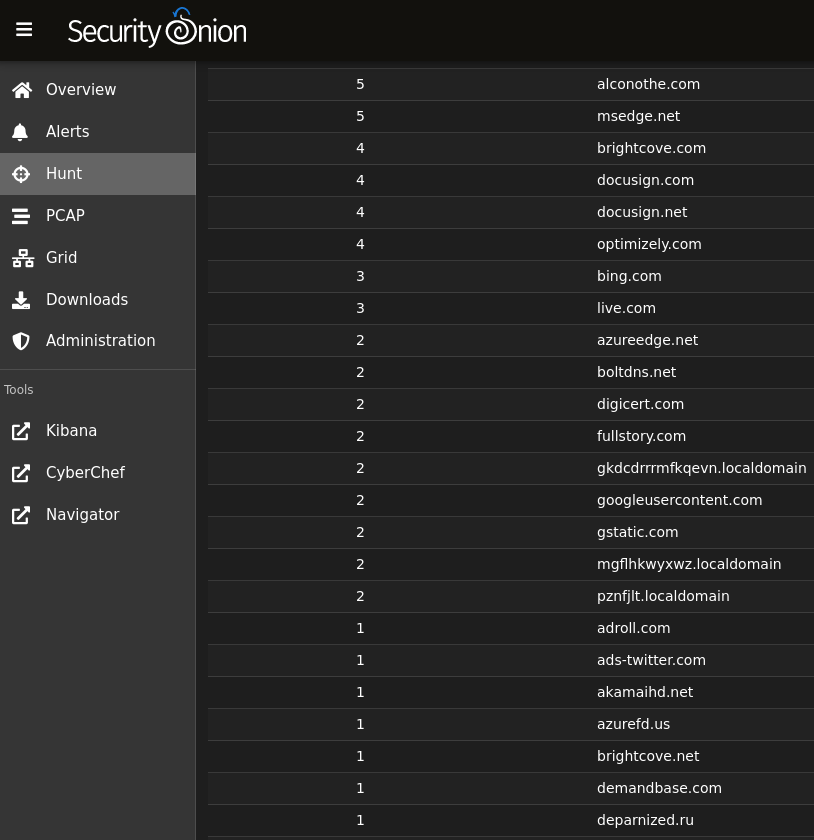814x840 pixels.
Task: Select the docusign.net entry
Action: pyautogui.click(x=642, y=213)
